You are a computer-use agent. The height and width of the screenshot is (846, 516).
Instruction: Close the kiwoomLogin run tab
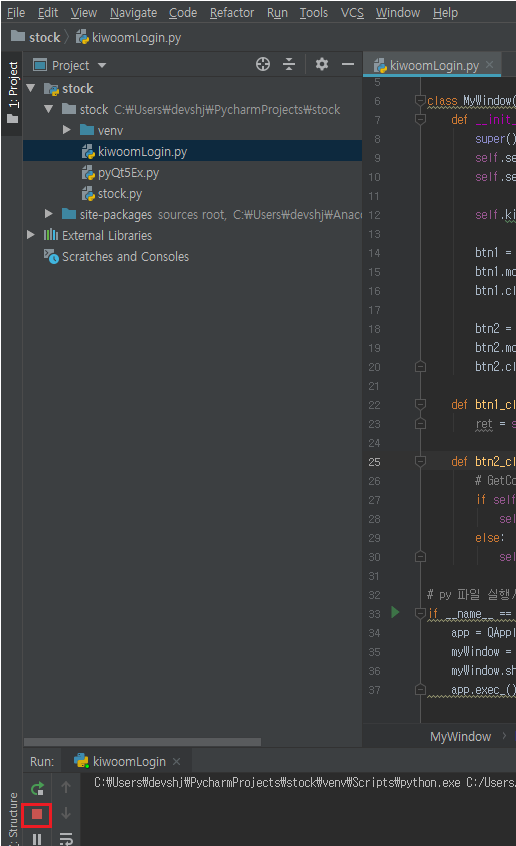[176, 761]
